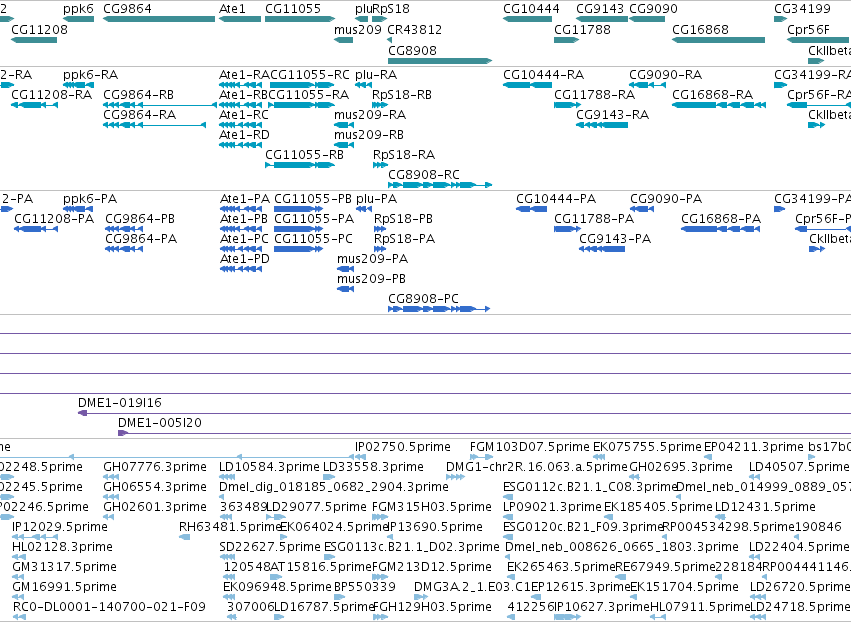The width and height of the screenshot is (851, 622).
Task: Select the IP12029.5prime EST label
Action: [x=60, y=527]
